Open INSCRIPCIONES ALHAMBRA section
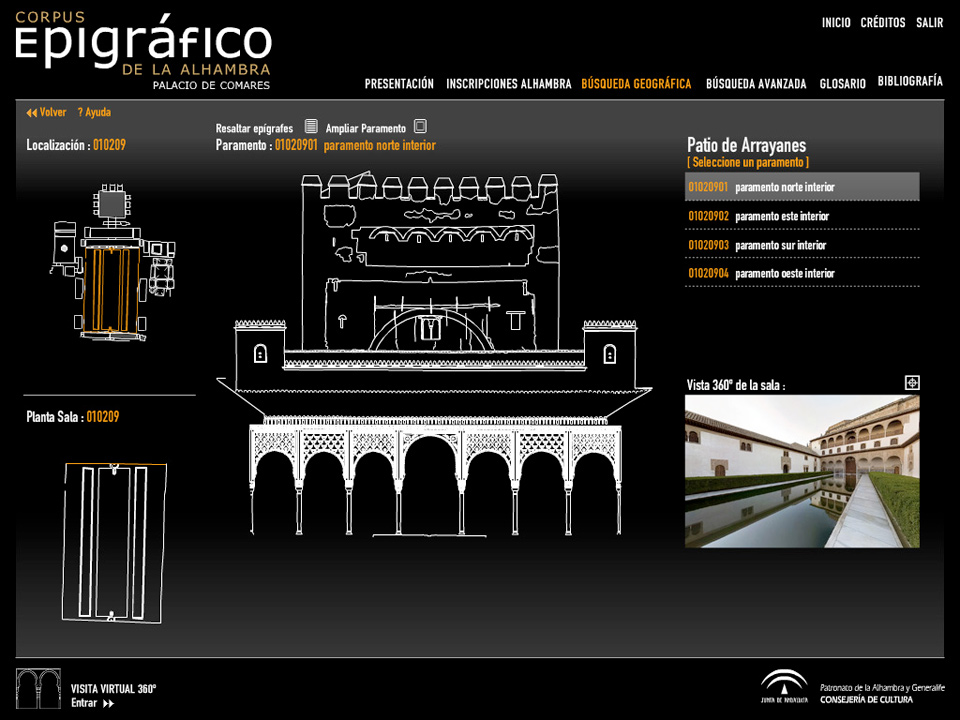 [508, 84]
